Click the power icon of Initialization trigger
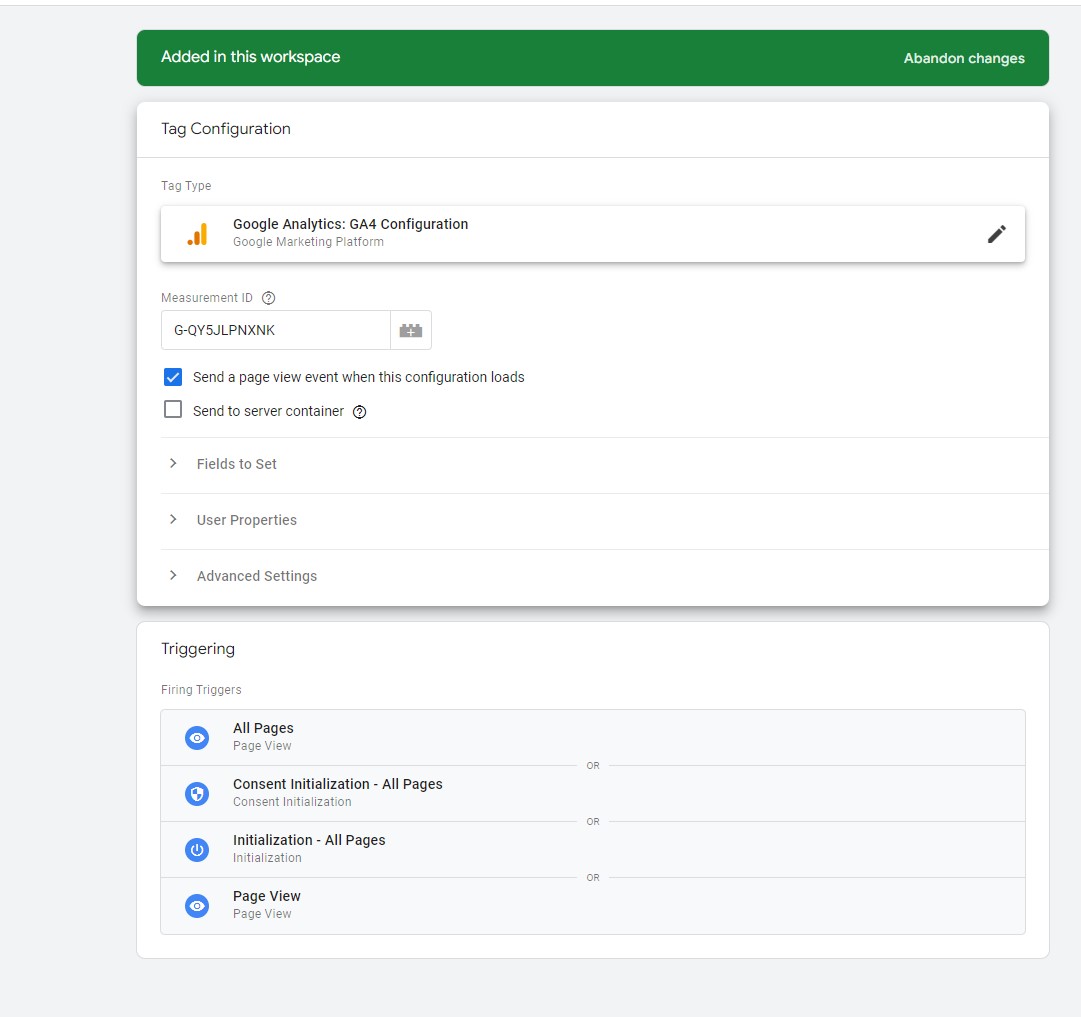 [x=197, y=850]
